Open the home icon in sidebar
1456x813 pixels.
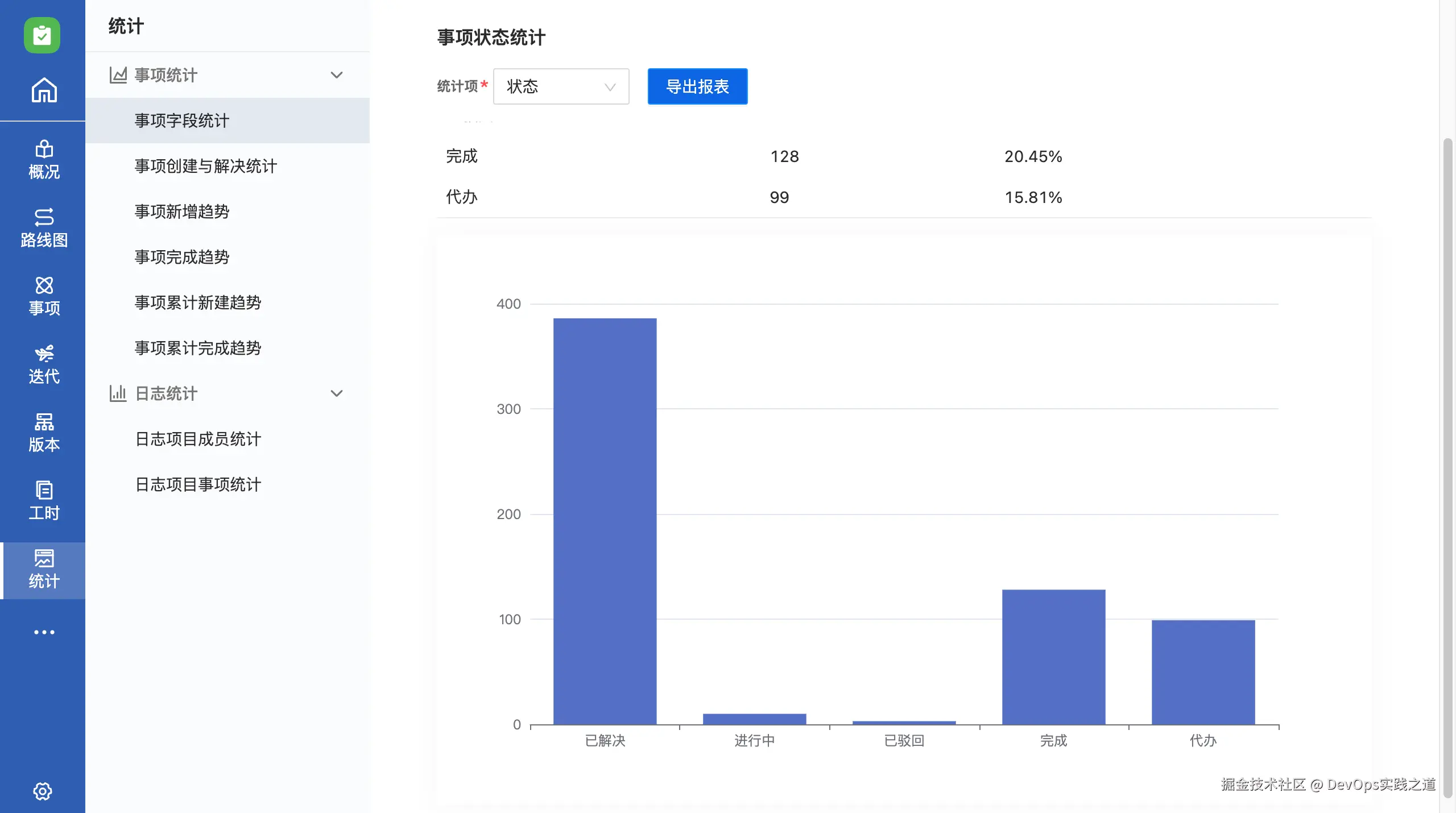click(x=44, y=90)
